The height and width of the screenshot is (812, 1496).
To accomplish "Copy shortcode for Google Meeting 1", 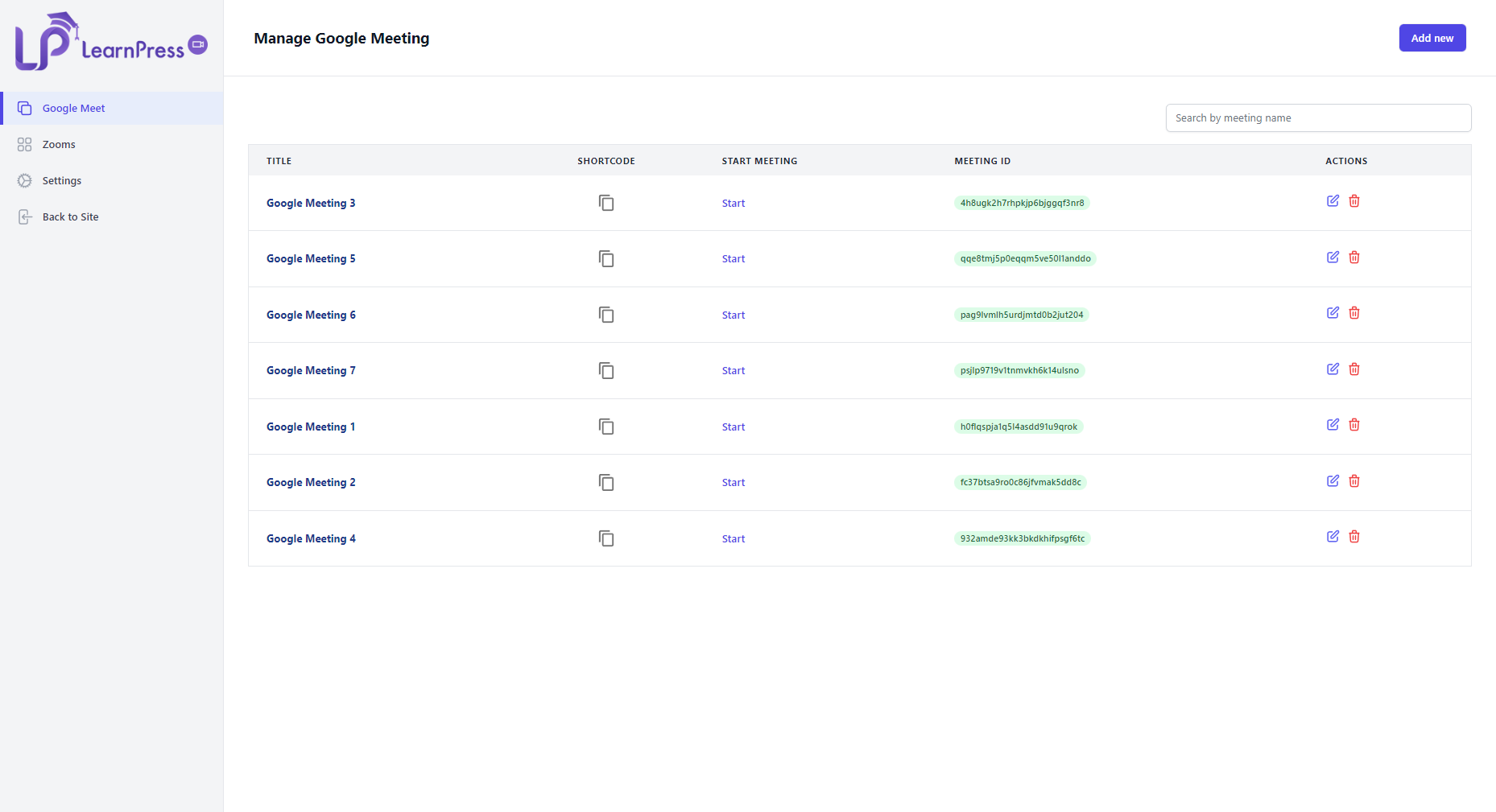I will click(606, 427).
